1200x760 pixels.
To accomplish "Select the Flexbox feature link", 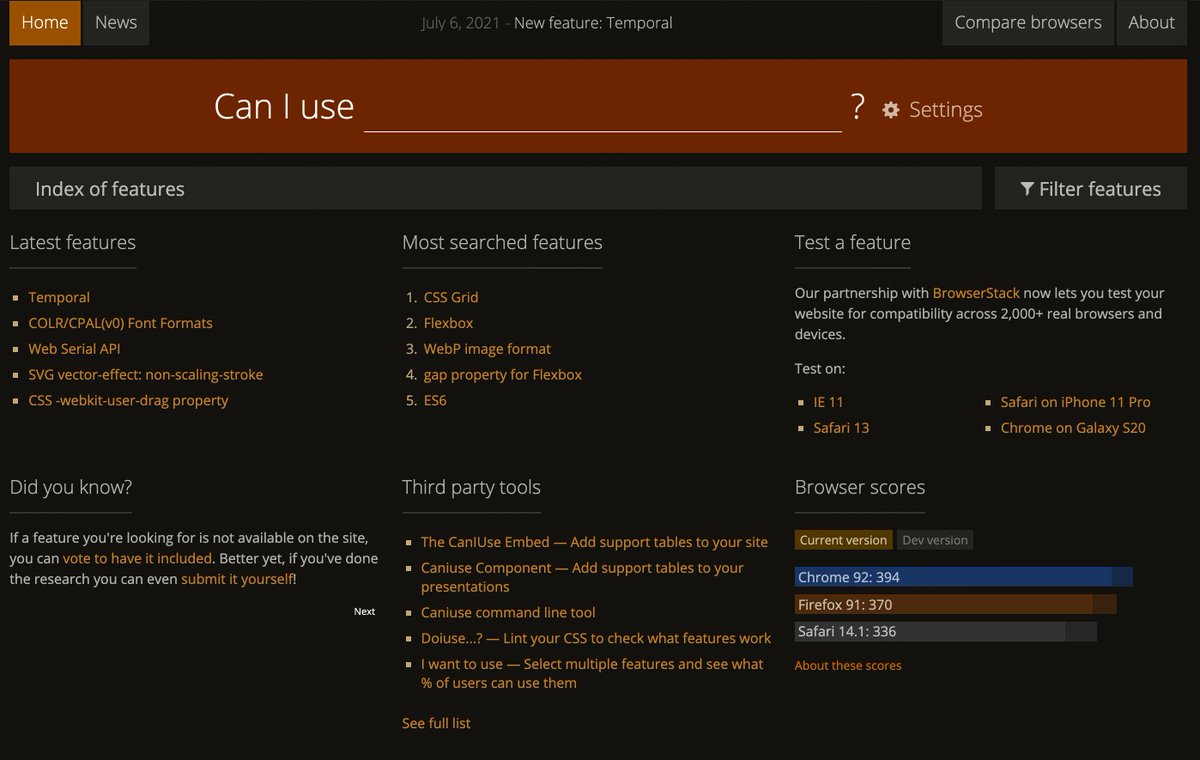I will coord(448,323).
